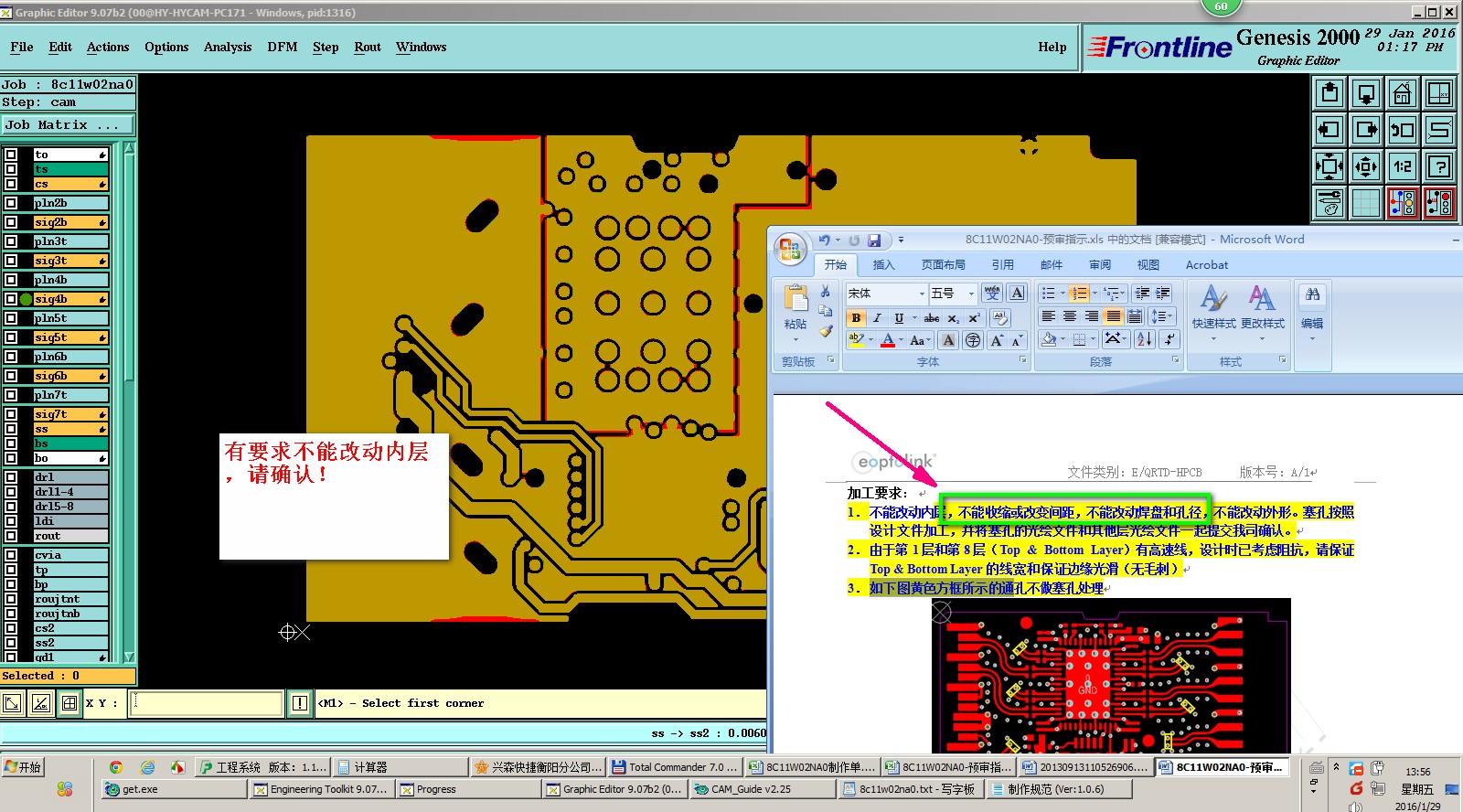Screen dimensions: 1463x812
Task: Open the CAM_Guide v2.25 taskbar button
Action: 764,789
